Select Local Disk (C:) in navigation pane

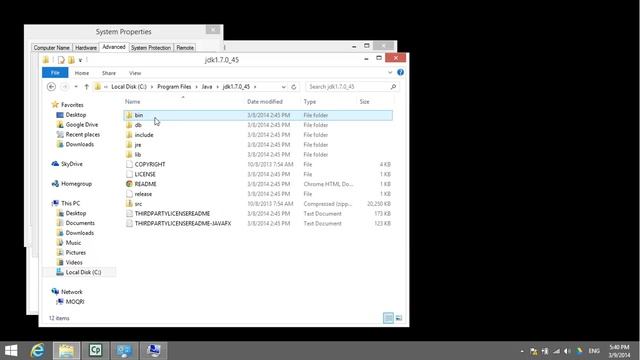79,272
